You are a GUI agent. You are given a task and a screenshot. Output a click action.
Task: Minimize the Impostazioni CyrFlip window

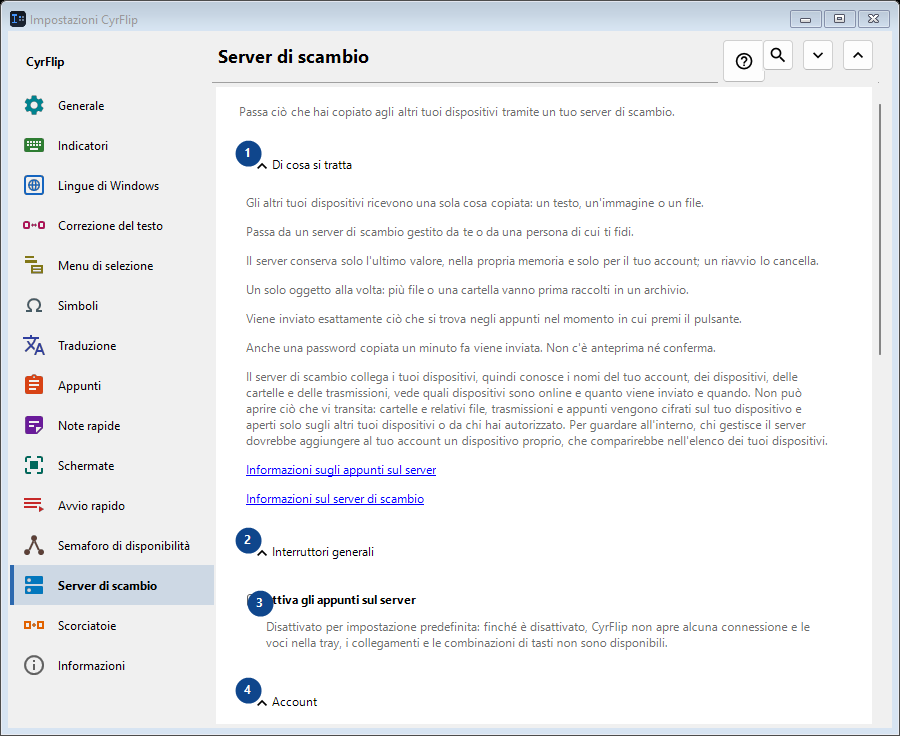point(805,19)
